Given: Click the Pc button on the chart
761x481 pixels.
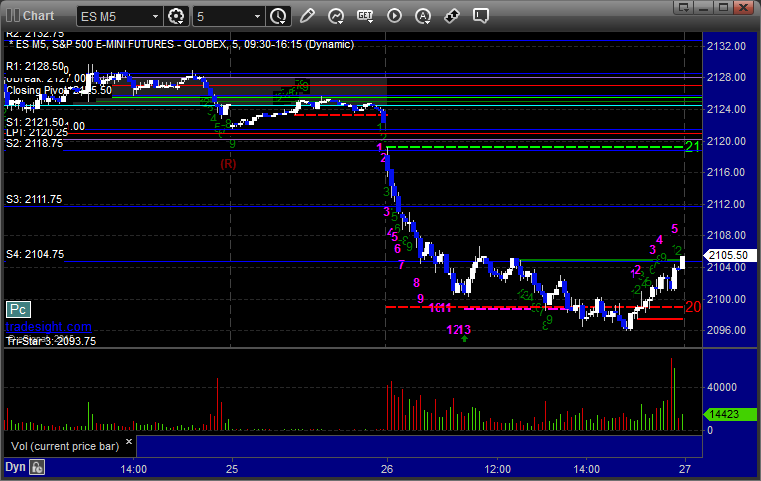Looking at the screenshot, I should 18,309.
